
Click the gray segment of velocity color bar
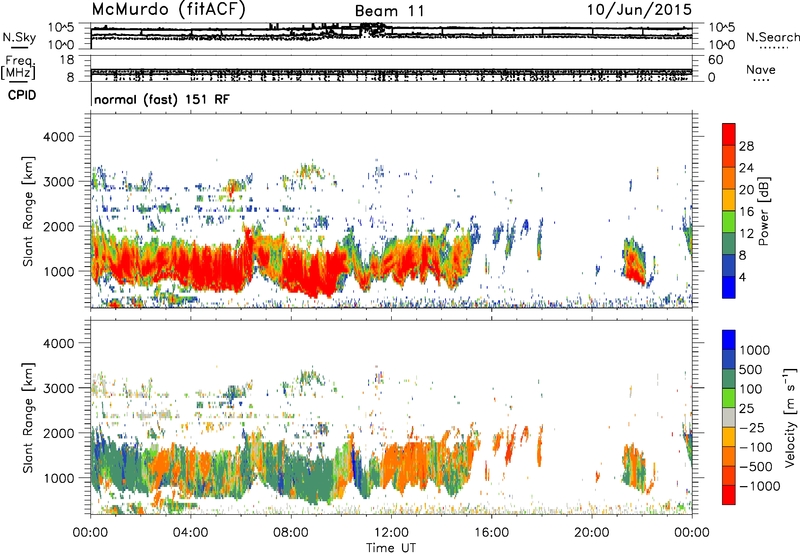[729, 417]
